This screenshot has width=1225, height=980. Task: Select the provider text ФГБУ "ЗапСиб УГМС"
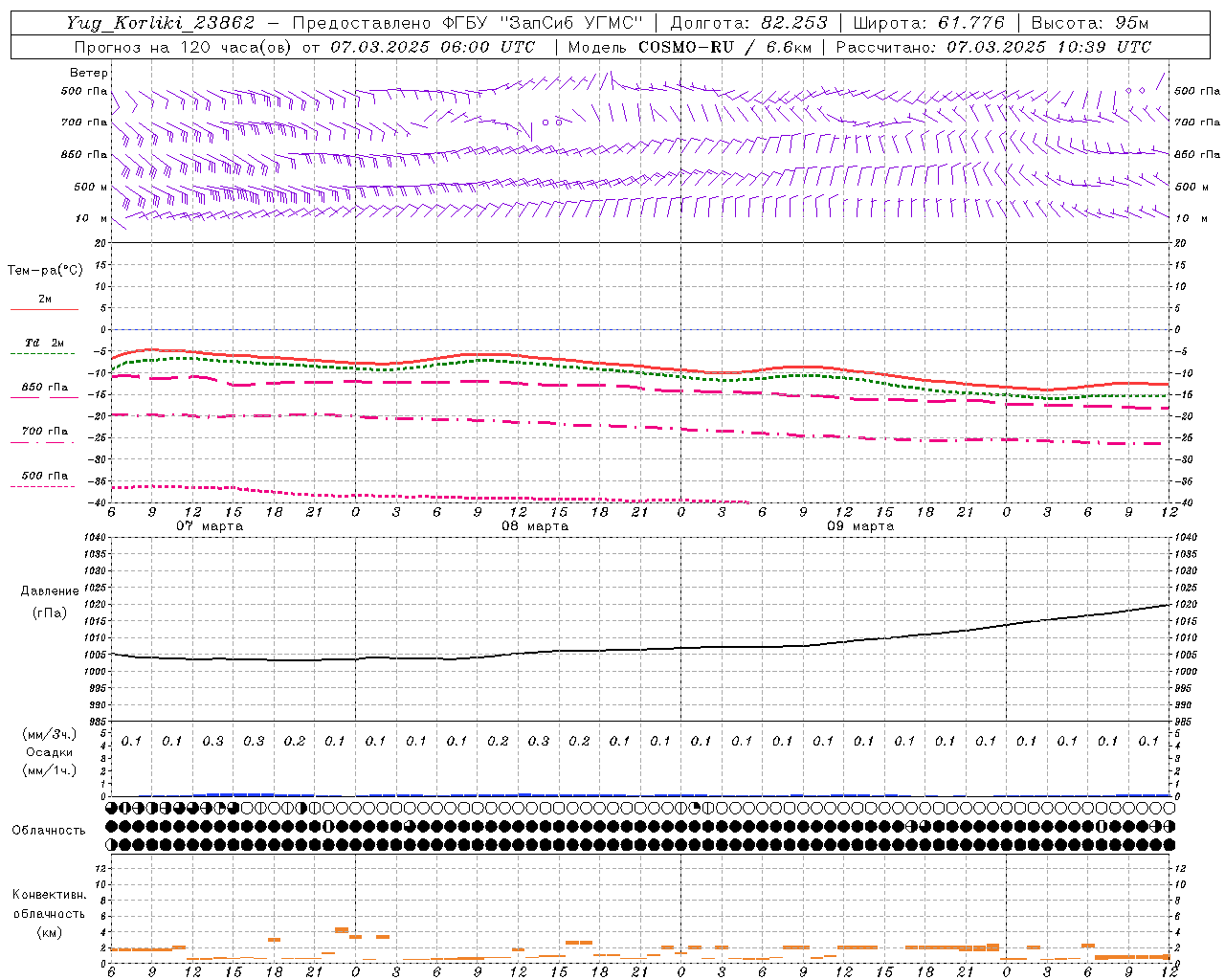click(543, 23)
